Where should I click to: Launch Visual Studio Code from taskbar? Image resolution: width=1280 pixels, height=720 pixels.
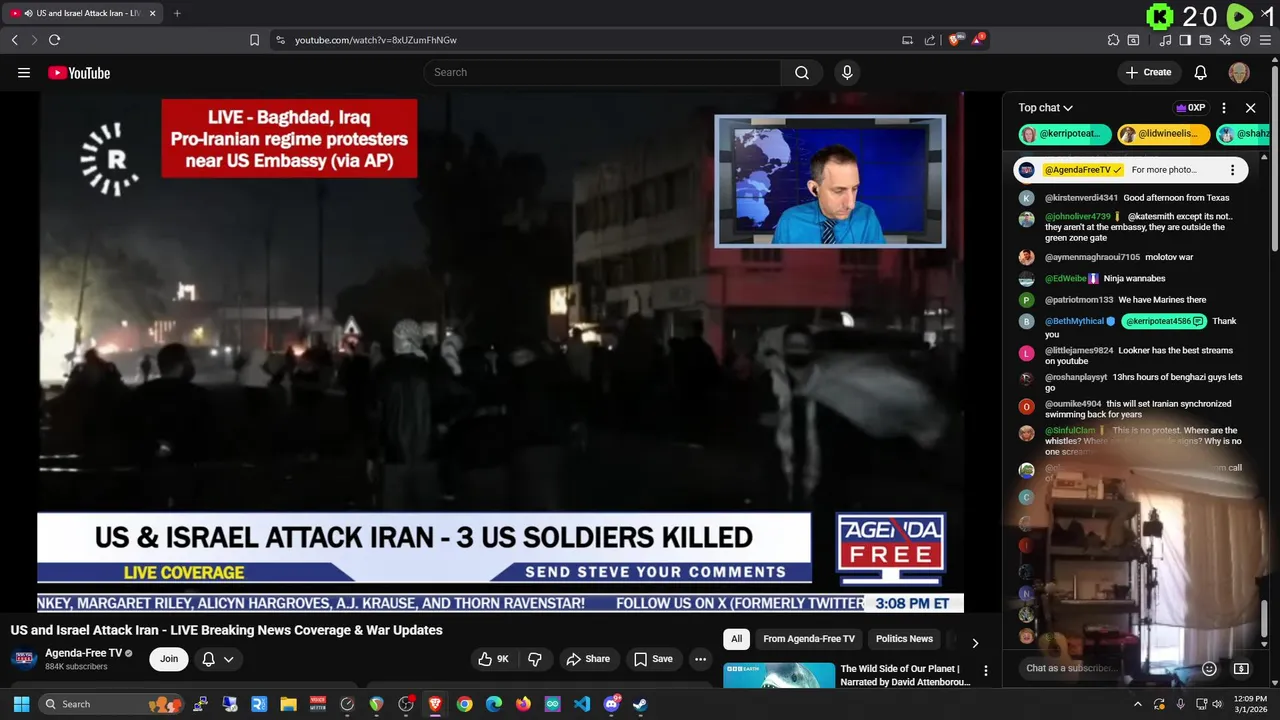582,704
